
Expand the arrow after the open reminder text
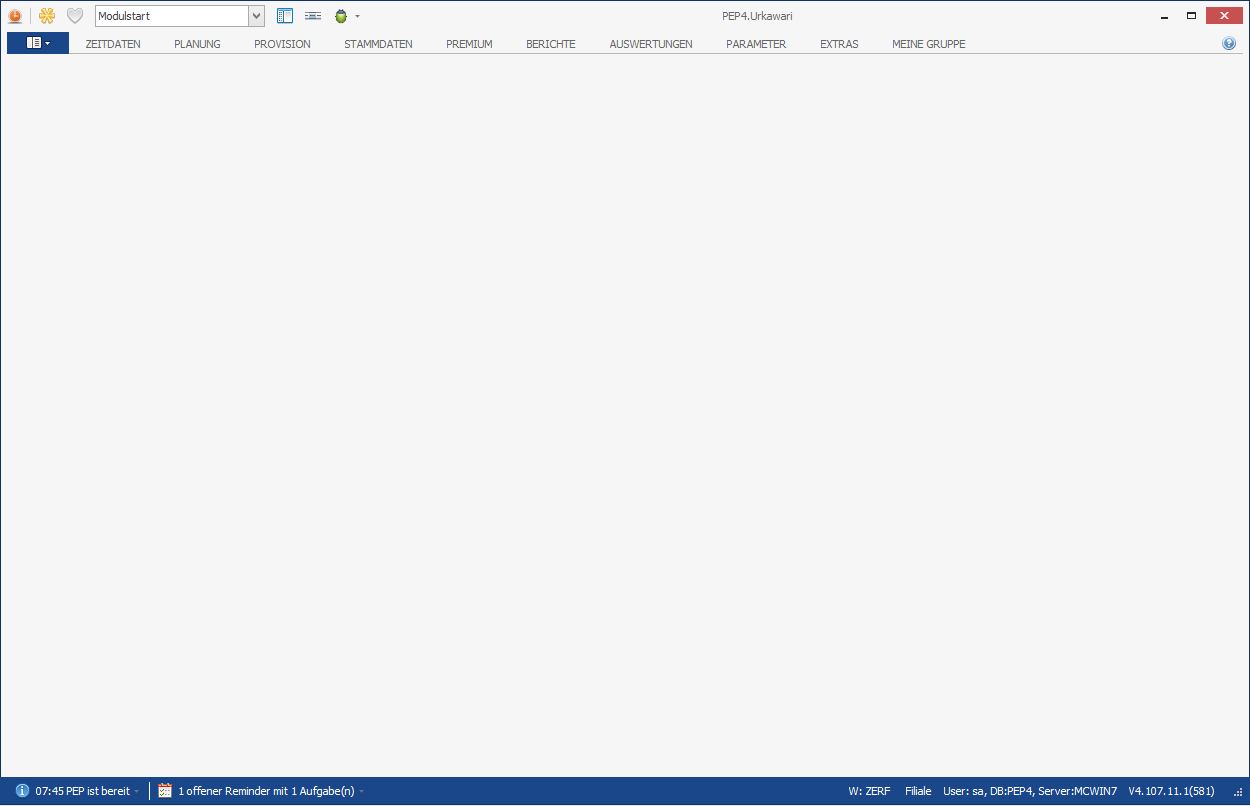pos(362,792)
